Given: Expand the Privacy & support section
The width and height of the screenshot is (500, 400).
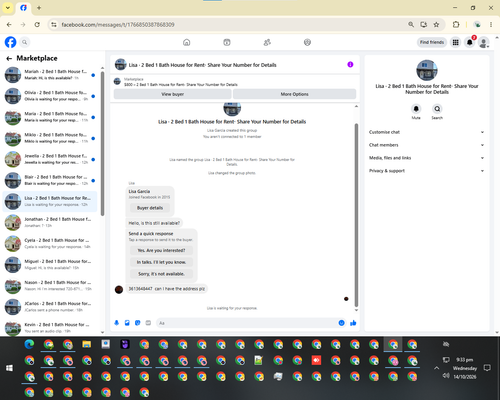Looking at the screenshot, I should pyautogui.click(x=426, y=171).
